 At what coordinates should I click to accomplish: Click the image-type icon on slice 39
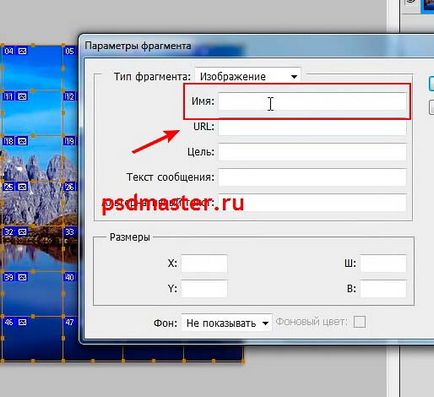point(22,277)
